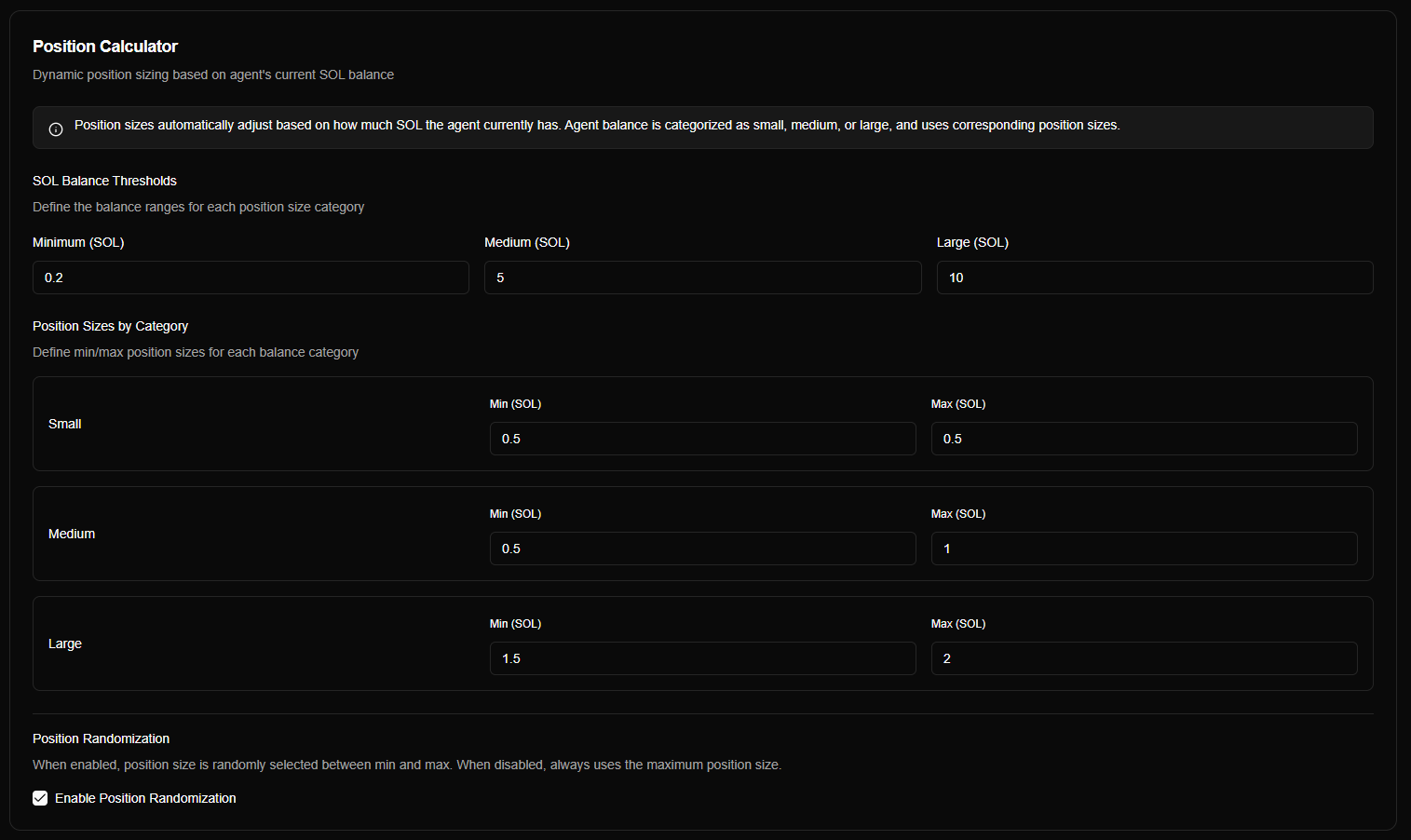Image resolution: width=1411 pixels, height=840 pixels.
Task: Toggle the Enable Position Randomization checkbox
Action: [x=40, y=798]
